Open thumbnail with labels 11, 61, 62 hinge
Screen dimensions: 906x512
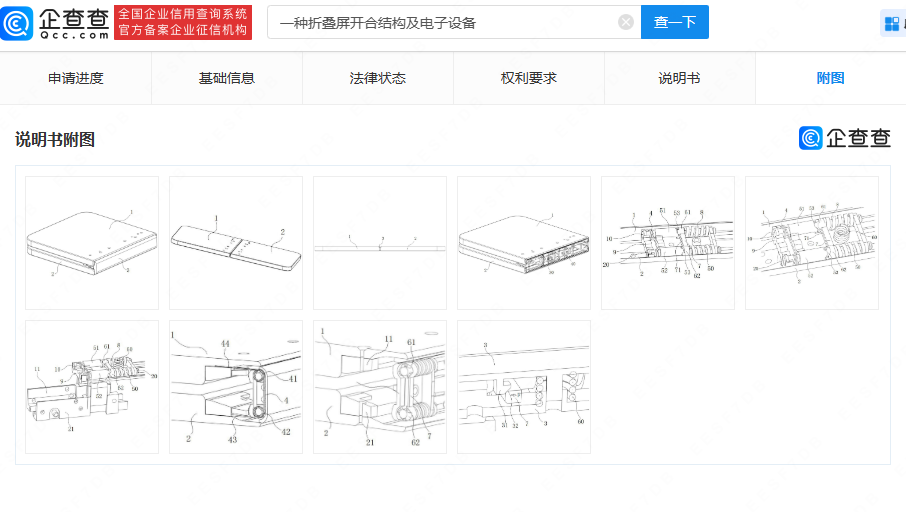(x=380, y=387)
